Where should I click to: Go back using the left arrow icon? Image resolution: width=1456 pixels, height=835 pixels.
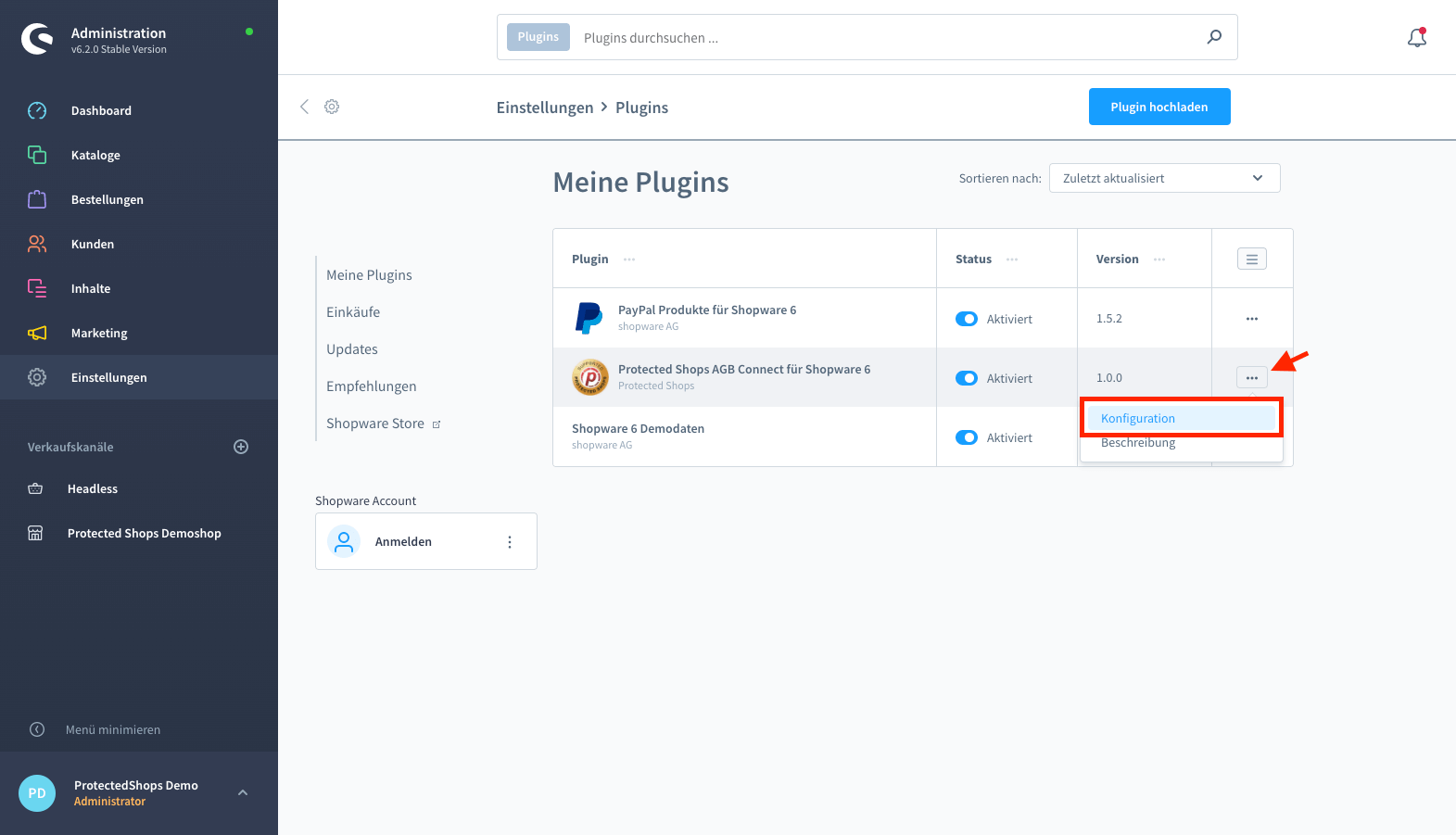point(304,107)
